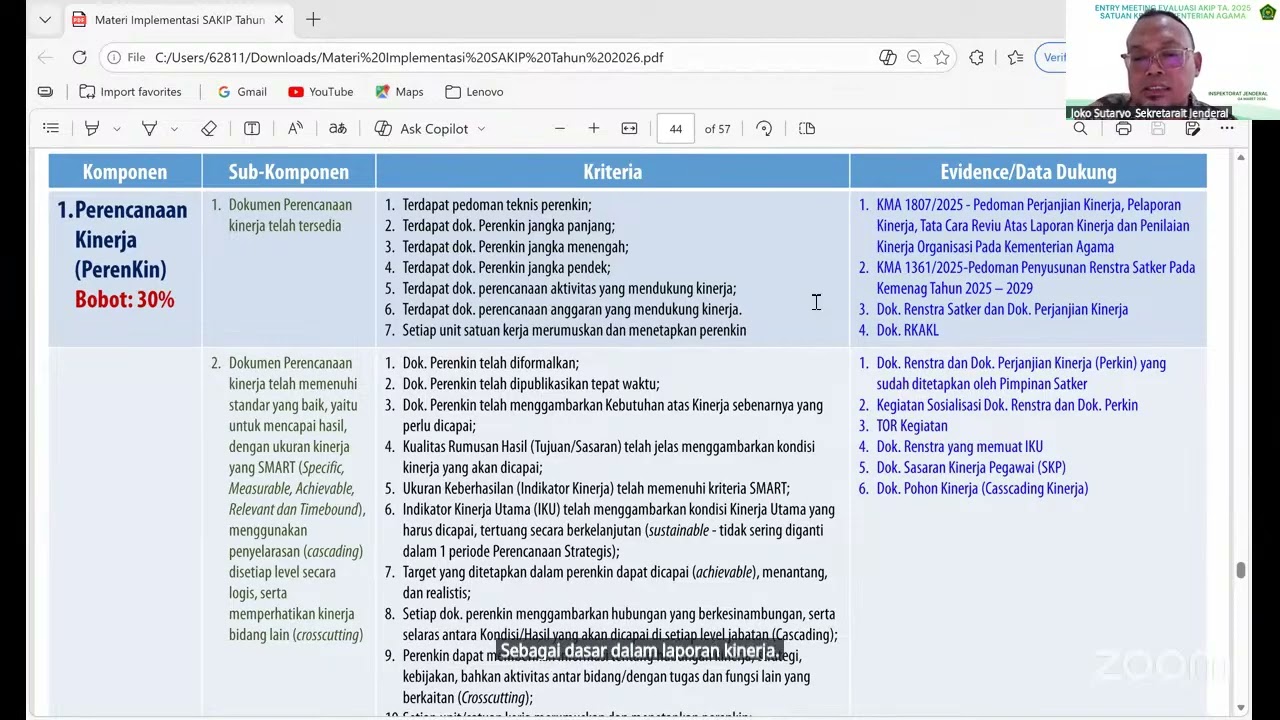Open more PDF toolbar options
Image resolution: width=1280 pixels, height=720 pixels.
tap(1227, 128)
